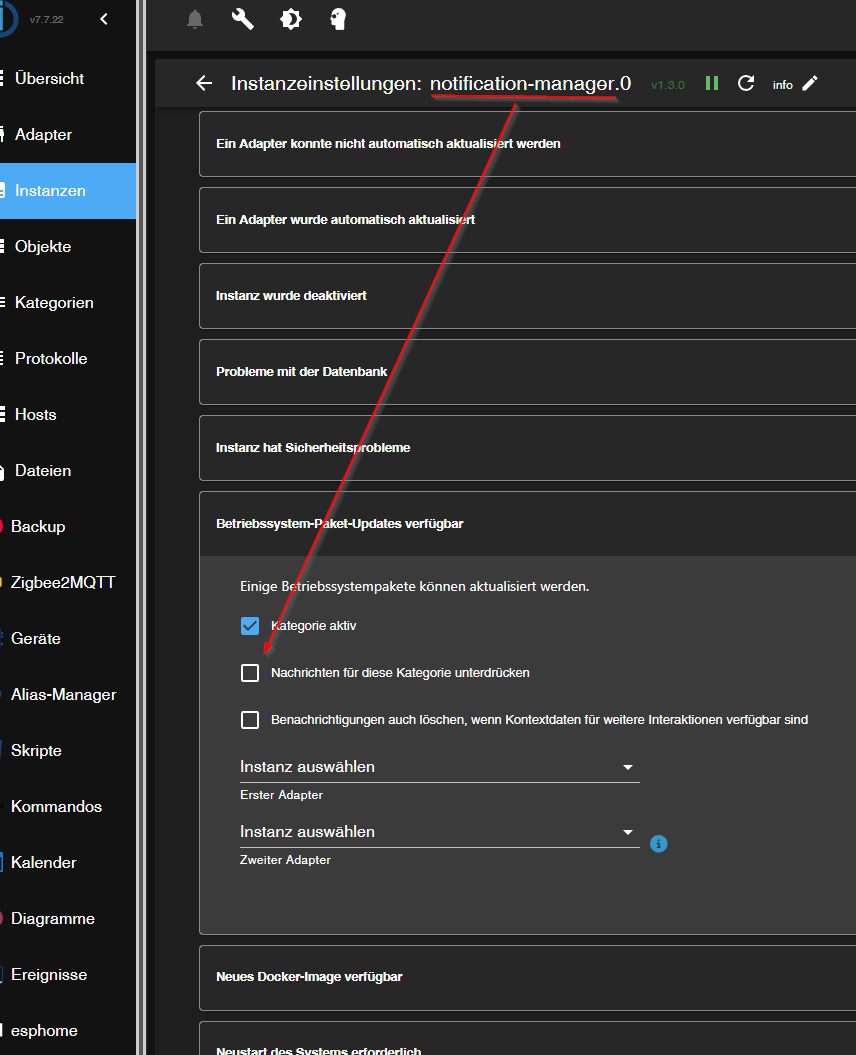Open Protokolle in the sidebar

click(68, 359)
